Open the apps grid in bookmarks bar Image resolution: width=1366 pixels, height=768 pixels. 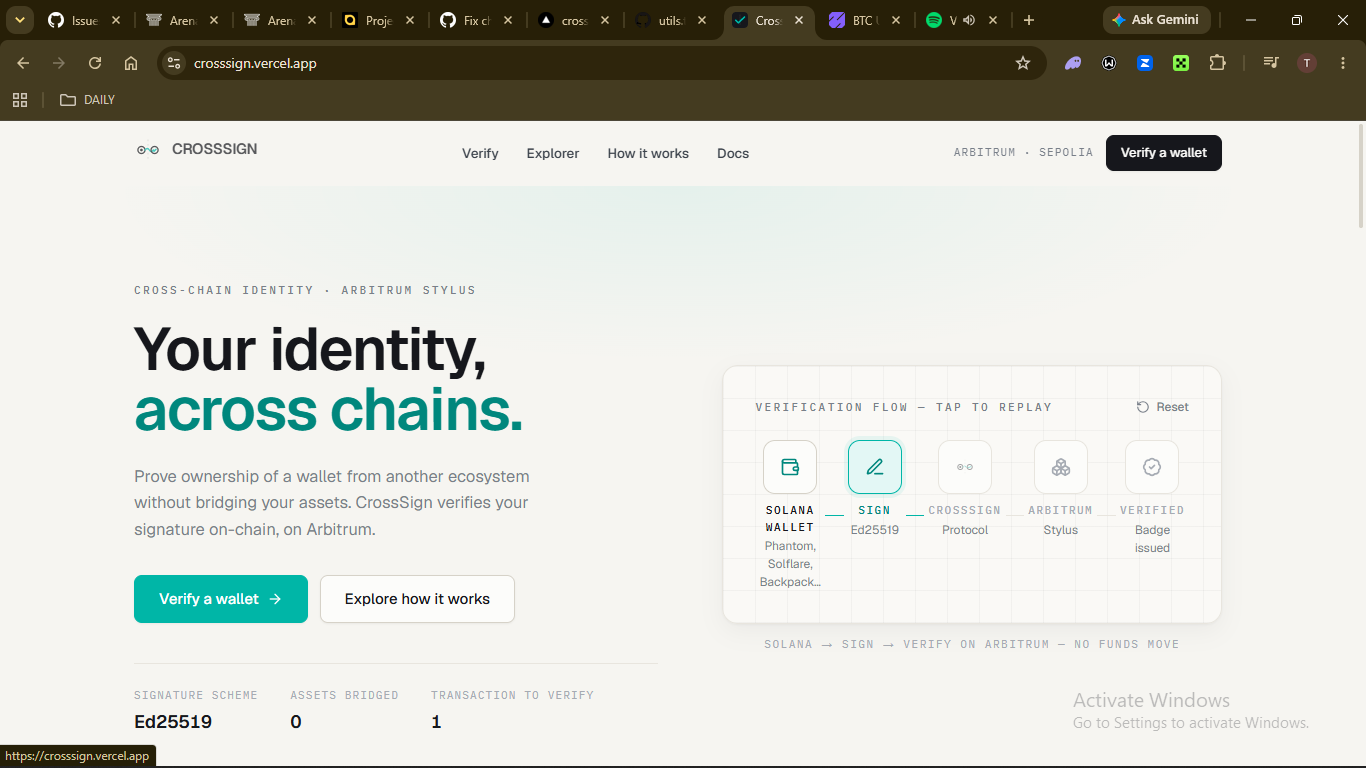click(x=20, y=100)
